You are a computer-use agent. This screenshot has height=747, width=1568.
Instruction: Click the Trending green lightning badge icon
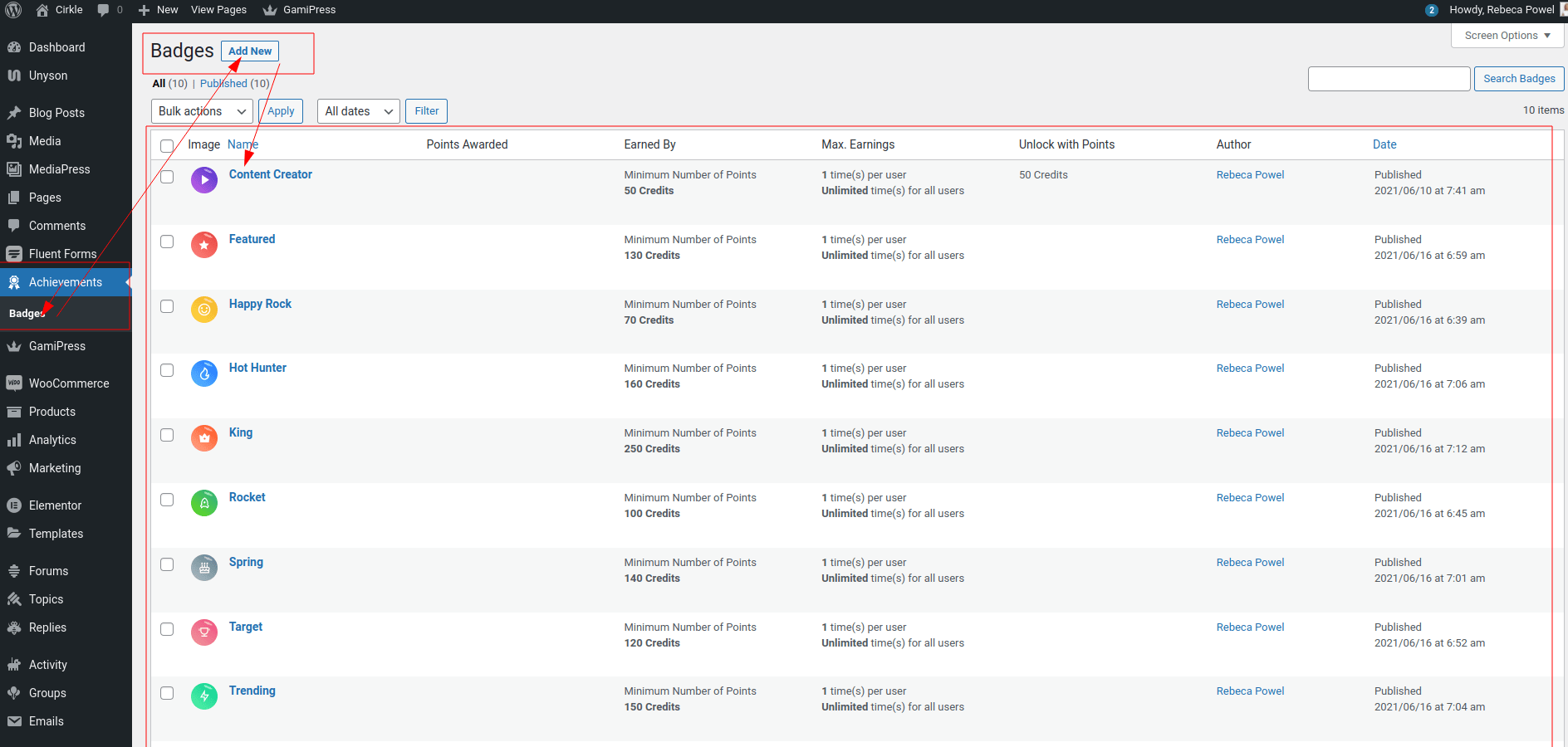tap(204, 696)
